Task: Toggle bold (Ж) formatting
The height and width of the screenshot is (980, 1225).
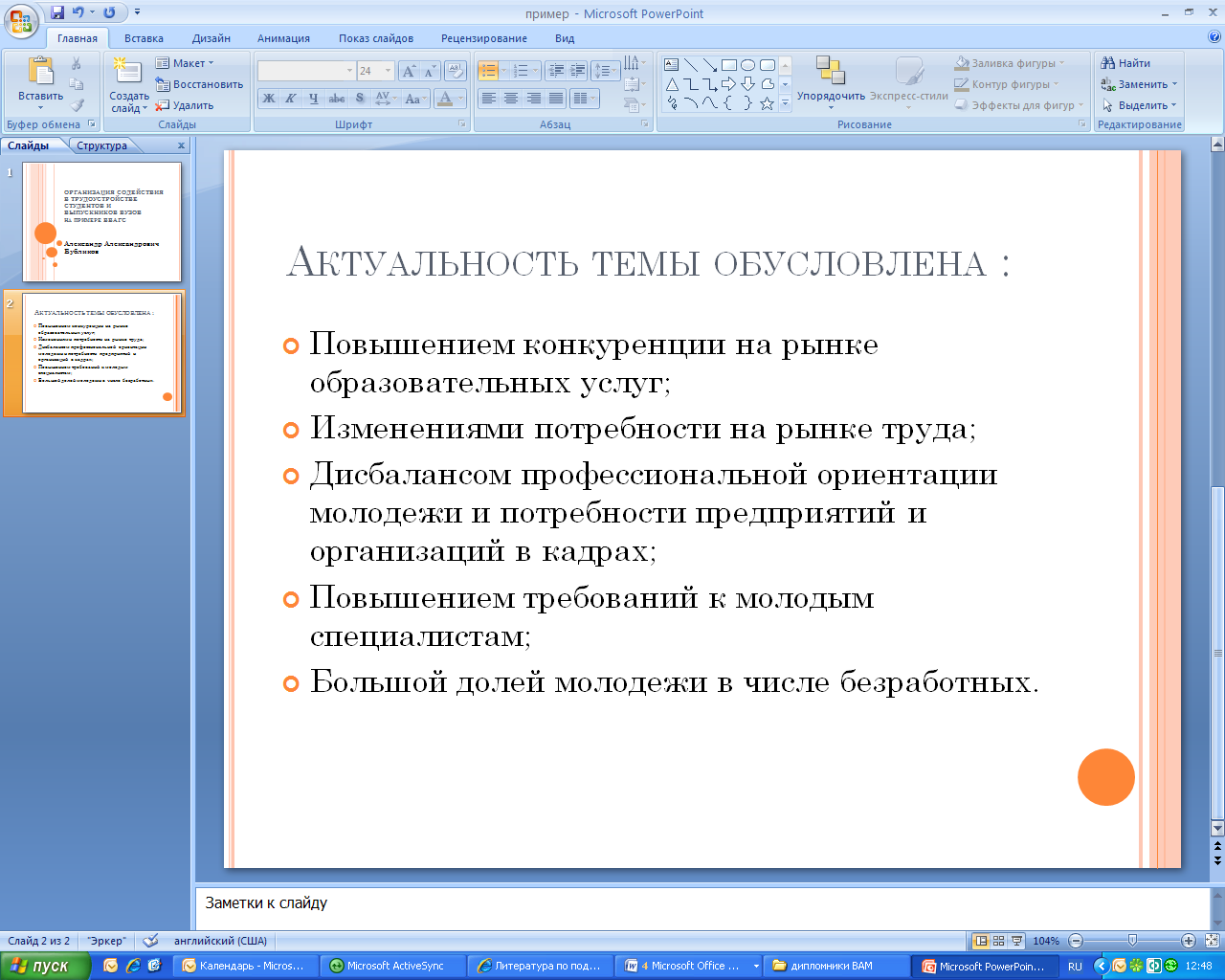Action: coord(269,99)
